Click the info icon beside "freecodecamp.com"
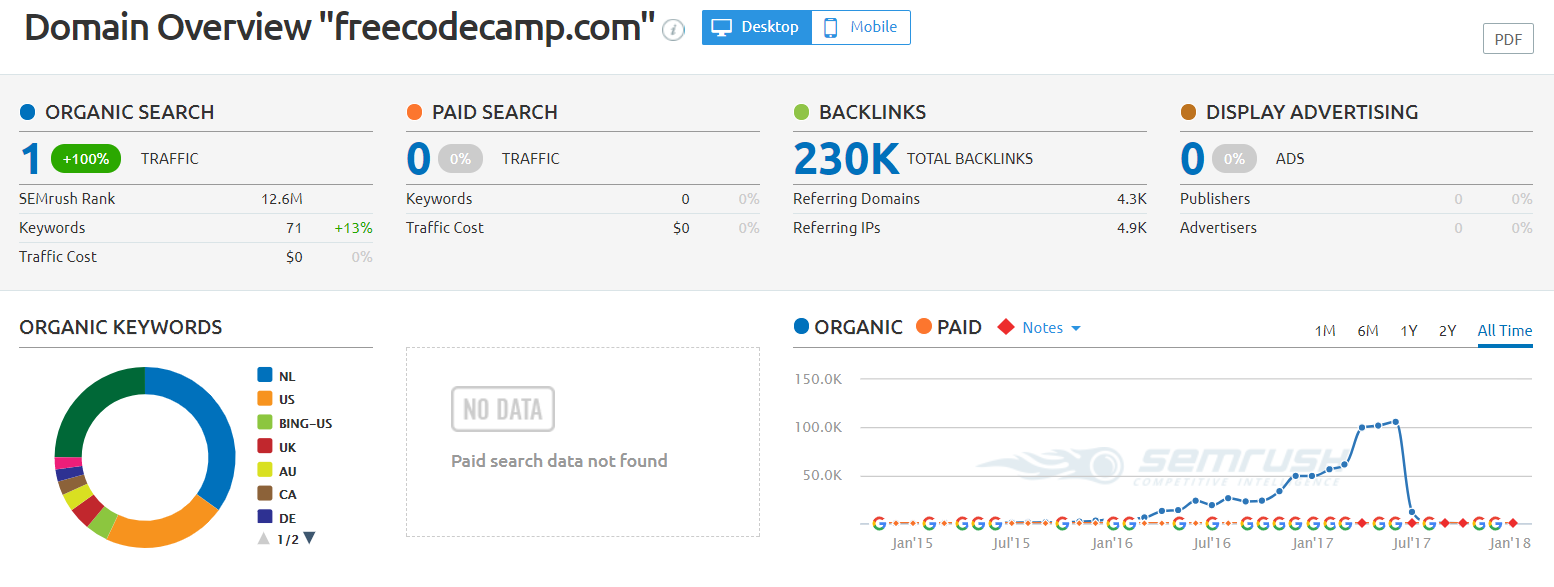Image resolution: width=1554 pixels, height=587 pixels. [671, 31]
